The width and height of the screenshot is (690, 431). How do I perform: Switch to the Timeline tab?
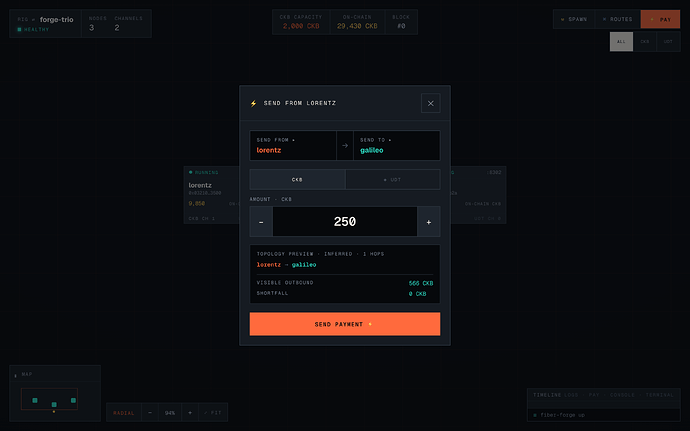coord(547,395)
